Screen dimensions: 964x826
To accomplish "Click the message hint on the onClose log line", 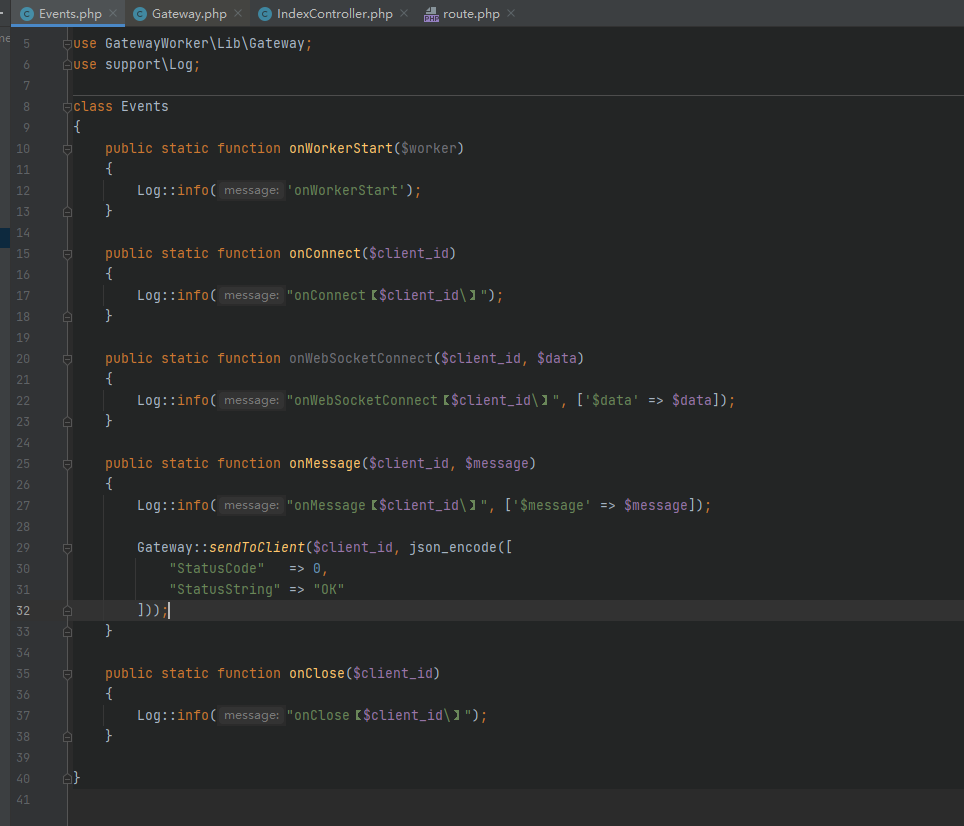I will (251, 715).
